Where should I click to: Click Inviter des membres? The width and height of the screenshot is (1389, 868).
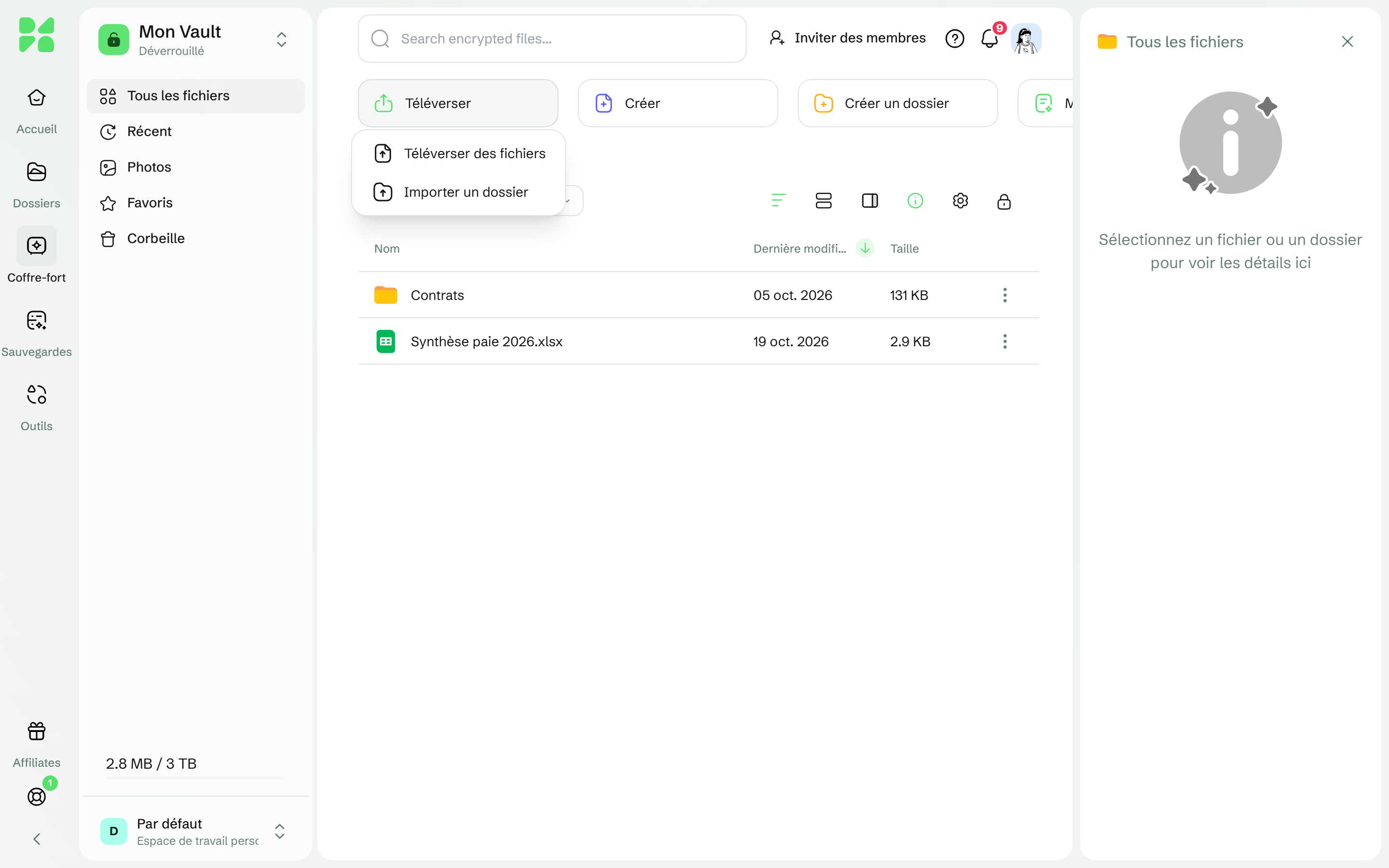click(847, 39)
